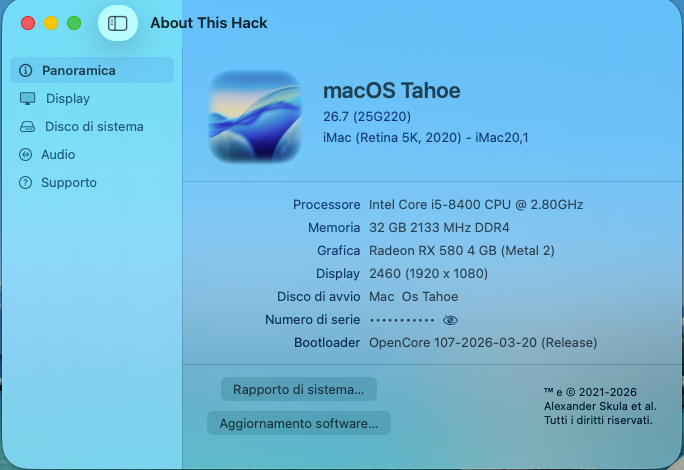The width and height of the screenshot is (684, 470).
Task: Reveal serial number with the eye icon
Action: (450, 320)
